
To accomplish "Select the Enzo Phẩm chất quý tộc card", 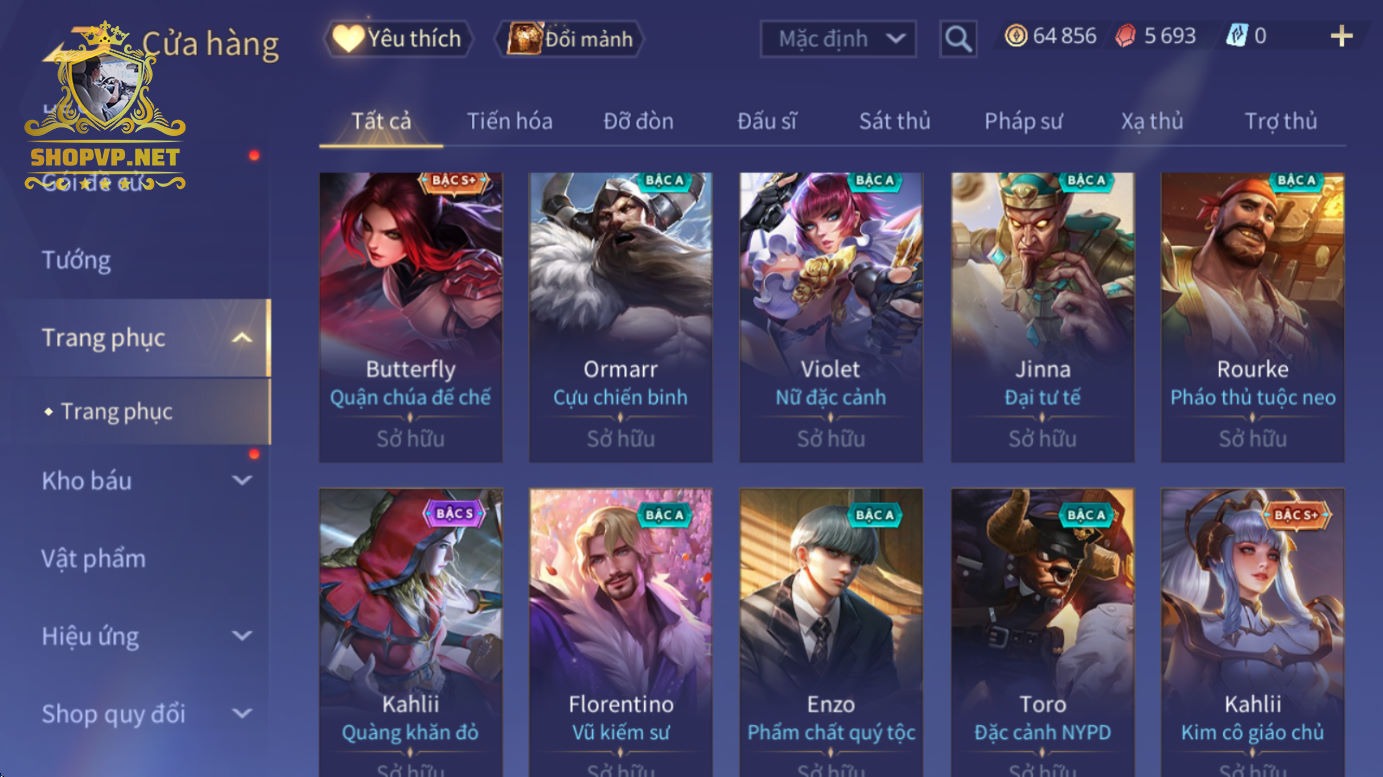I will [x=831, y=632].
